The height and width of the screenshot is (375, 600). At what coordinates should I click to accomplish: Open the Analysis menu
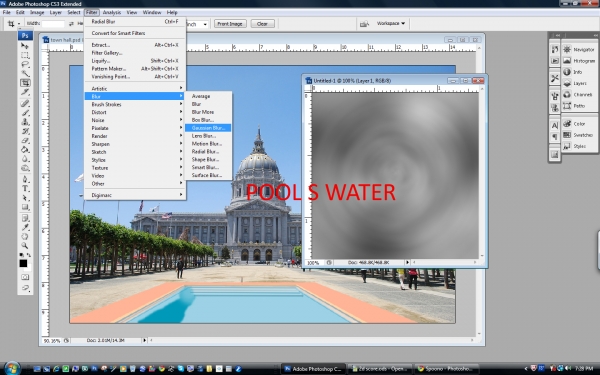112,12
